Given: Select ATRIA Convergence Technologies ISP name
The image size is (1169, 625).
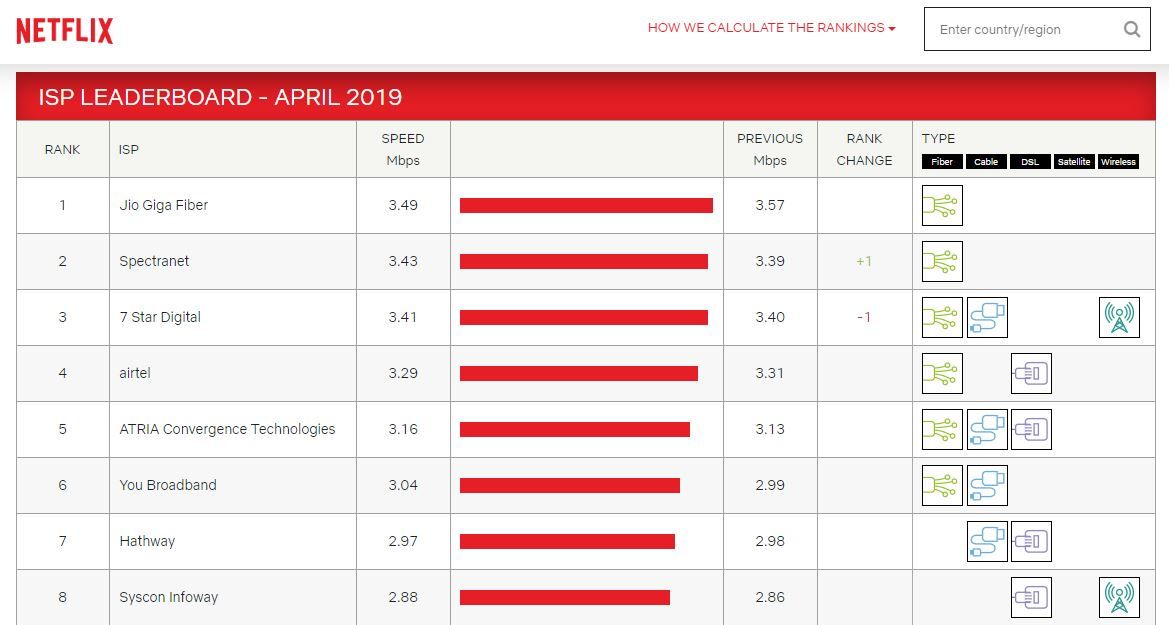Looking at the screenshot, I should [227, 429].
